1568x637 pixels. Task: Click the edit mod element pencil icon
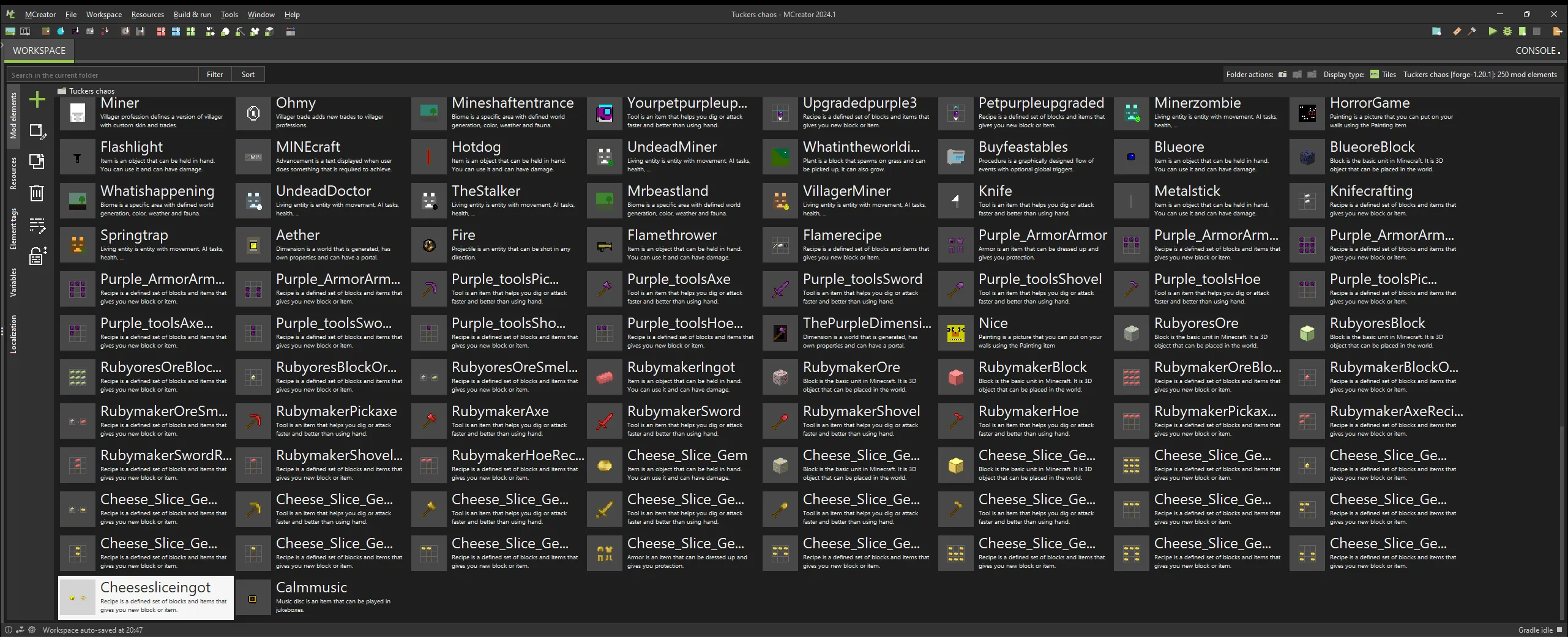pos(37,131)
